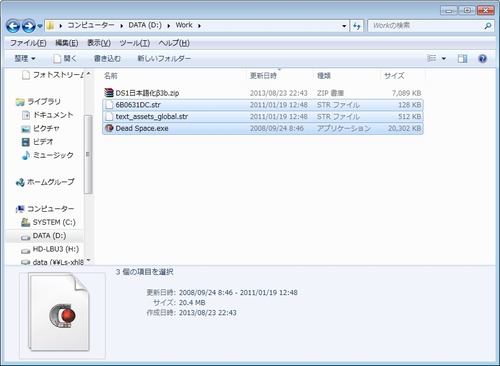Open the 編集(E) menu

coord(67,43)
